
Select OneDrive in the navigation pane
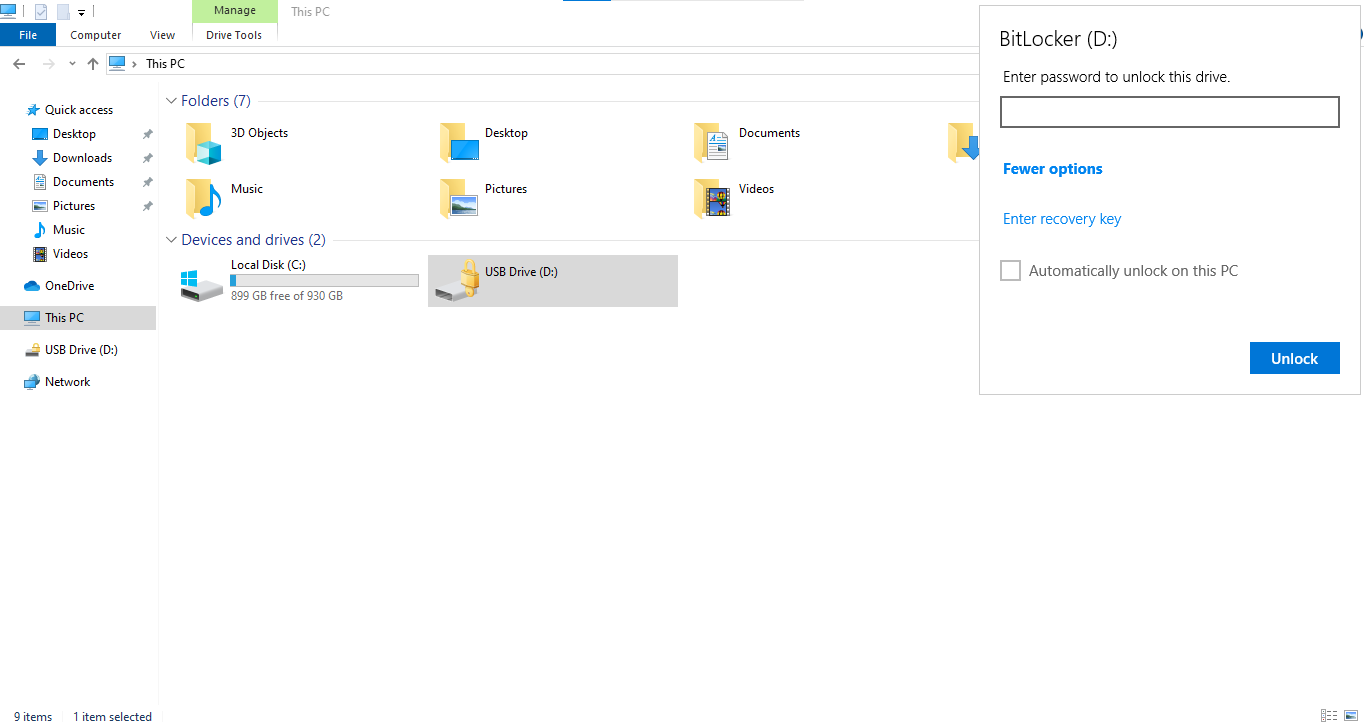(x=69, y=286)
